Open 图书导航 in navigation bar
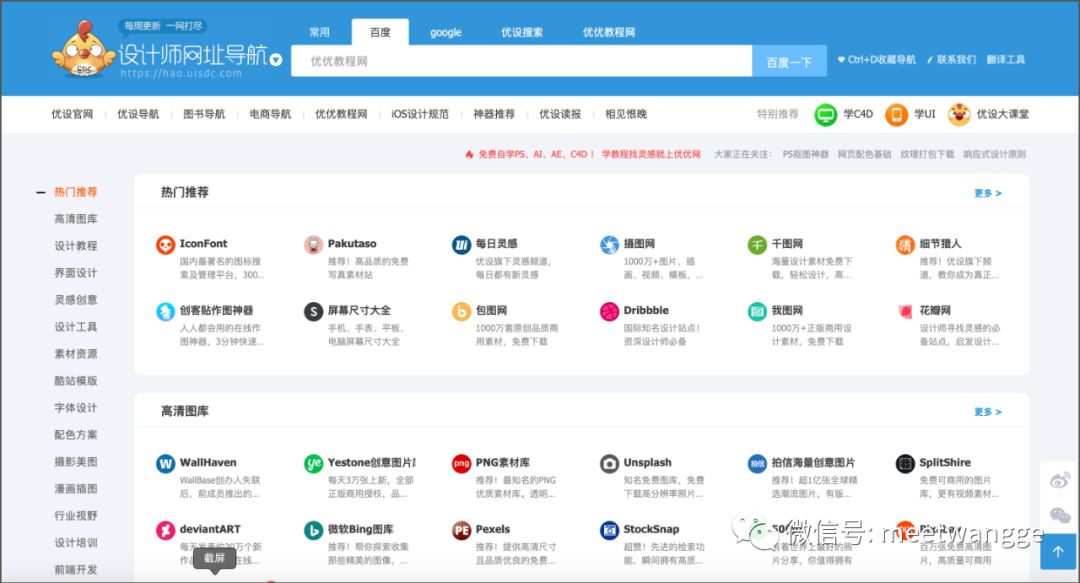The height and width of the screenshot is (583, 1080). click(204, 114)
